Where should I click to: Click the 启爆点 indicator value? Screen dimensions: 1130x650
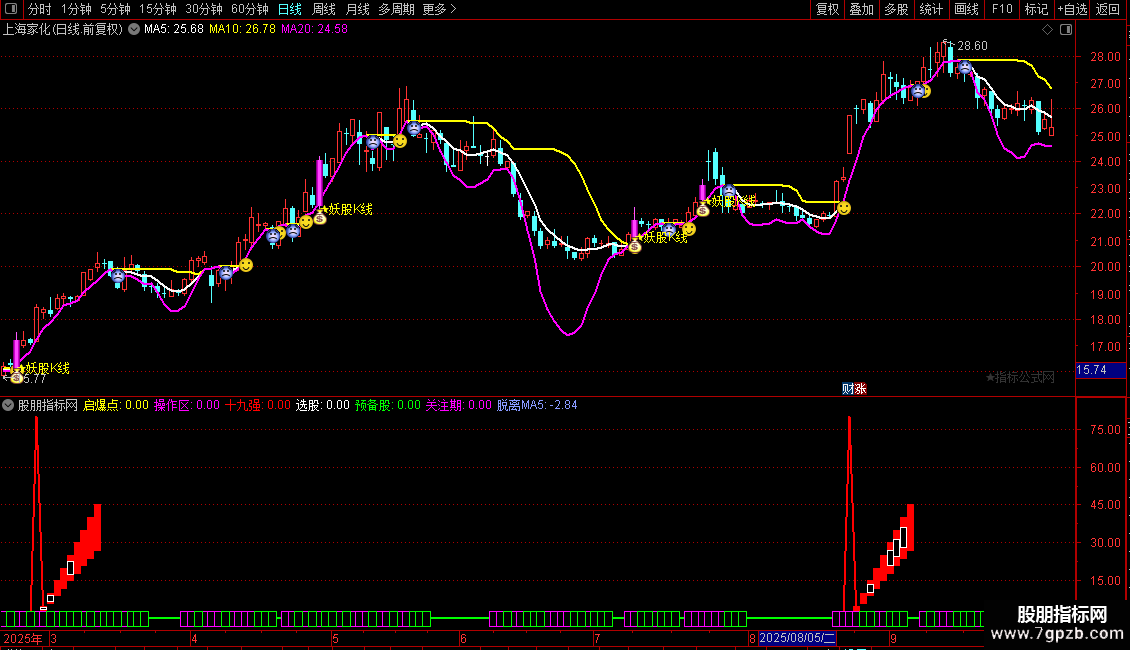click(116, 405)
